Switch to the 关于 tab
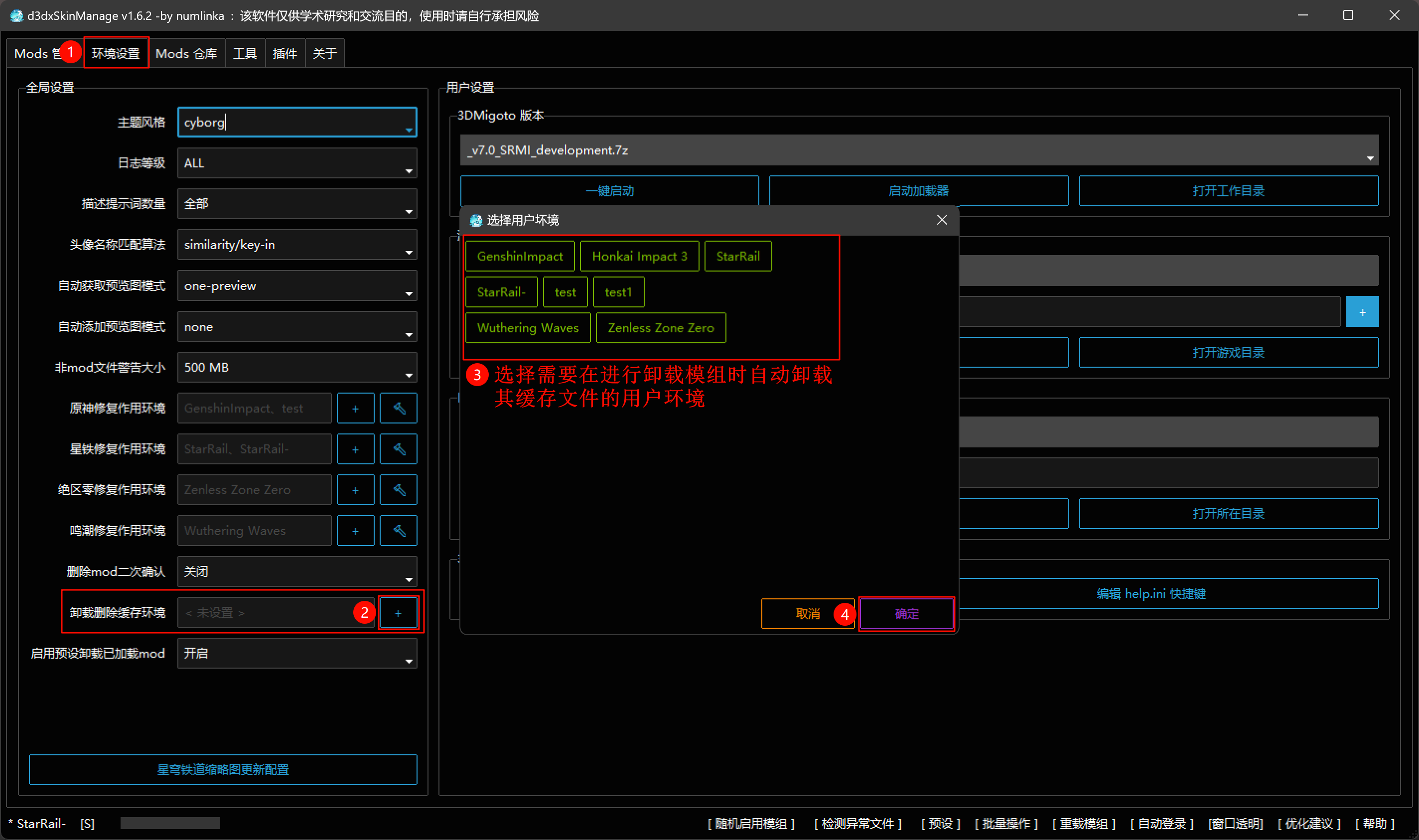This screenshot has height=840, width=1419. (x=324, y=53)
